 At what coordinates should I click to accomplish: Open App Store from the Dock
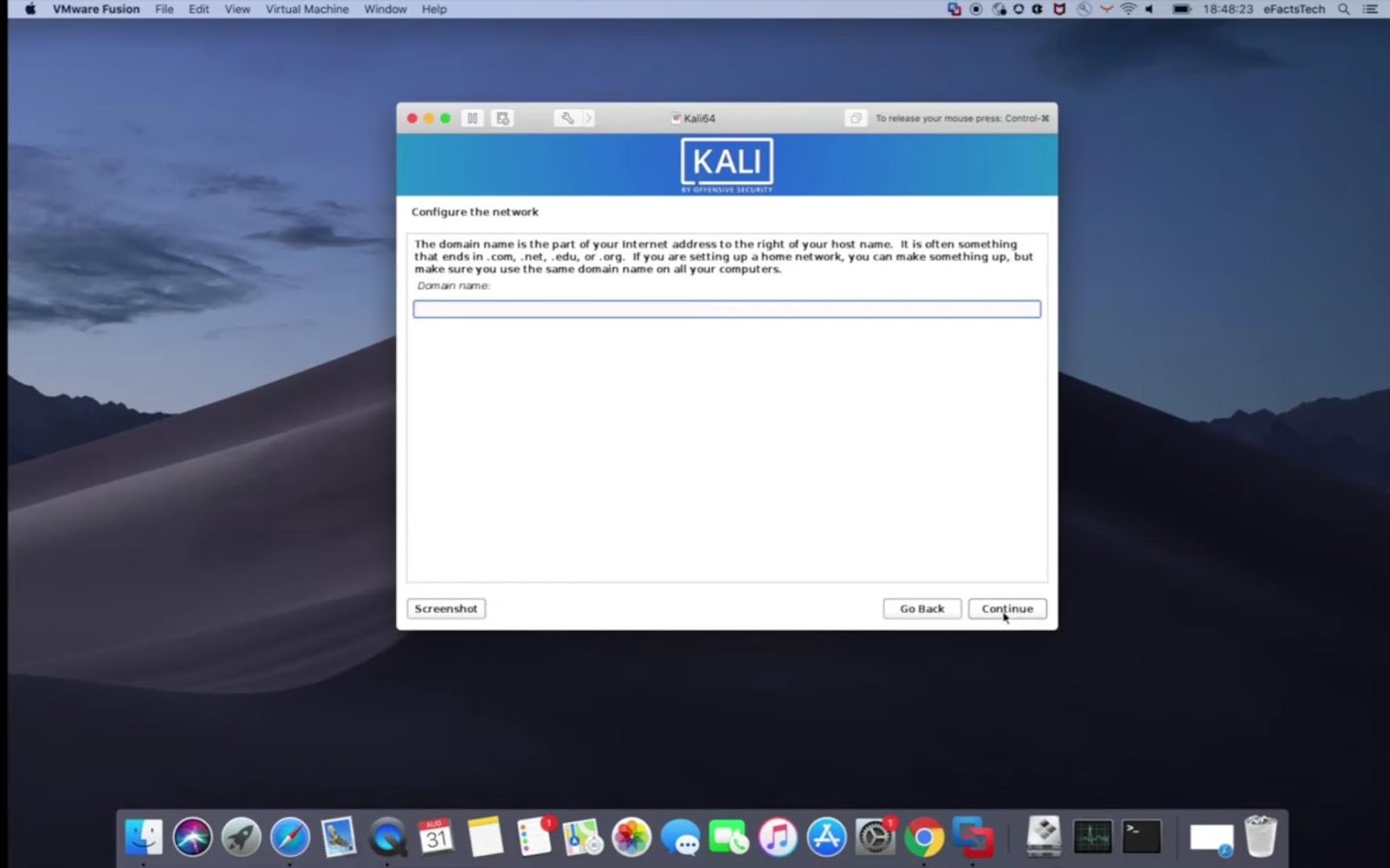(x=826, y=837)
